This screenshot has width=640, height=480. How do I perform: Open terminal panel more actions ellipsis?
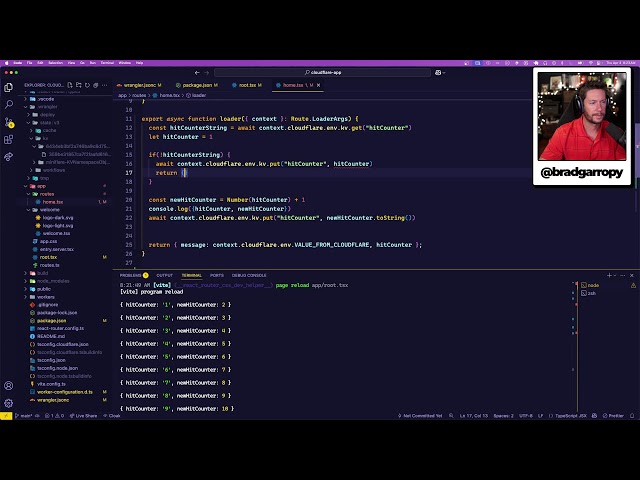(622, 276)
